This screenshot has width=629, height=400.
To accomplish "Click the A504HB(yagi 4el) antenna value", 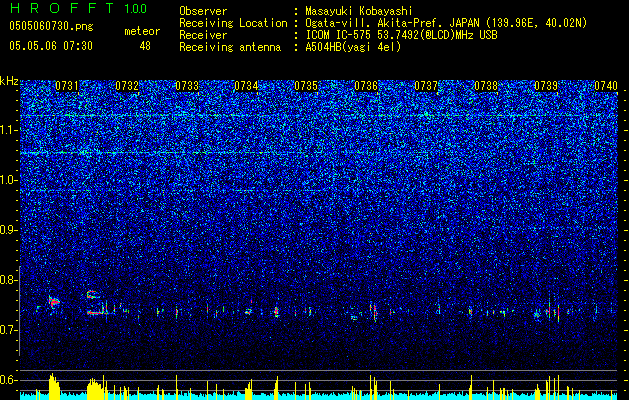I will click(353, 47).
